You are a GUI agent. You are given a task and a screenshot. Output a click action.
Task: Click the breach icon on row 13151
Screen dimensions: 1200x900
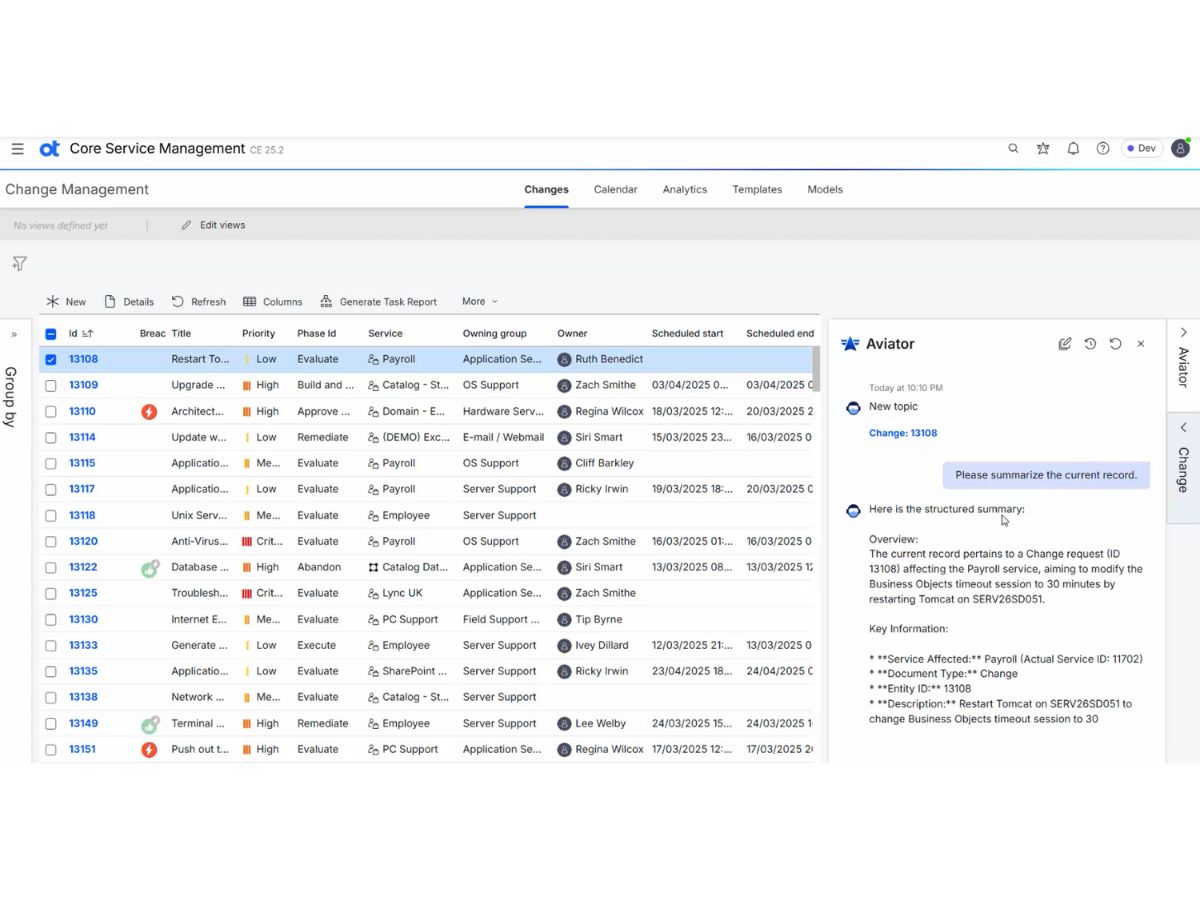pyautogui.click(x=149, y=749)
